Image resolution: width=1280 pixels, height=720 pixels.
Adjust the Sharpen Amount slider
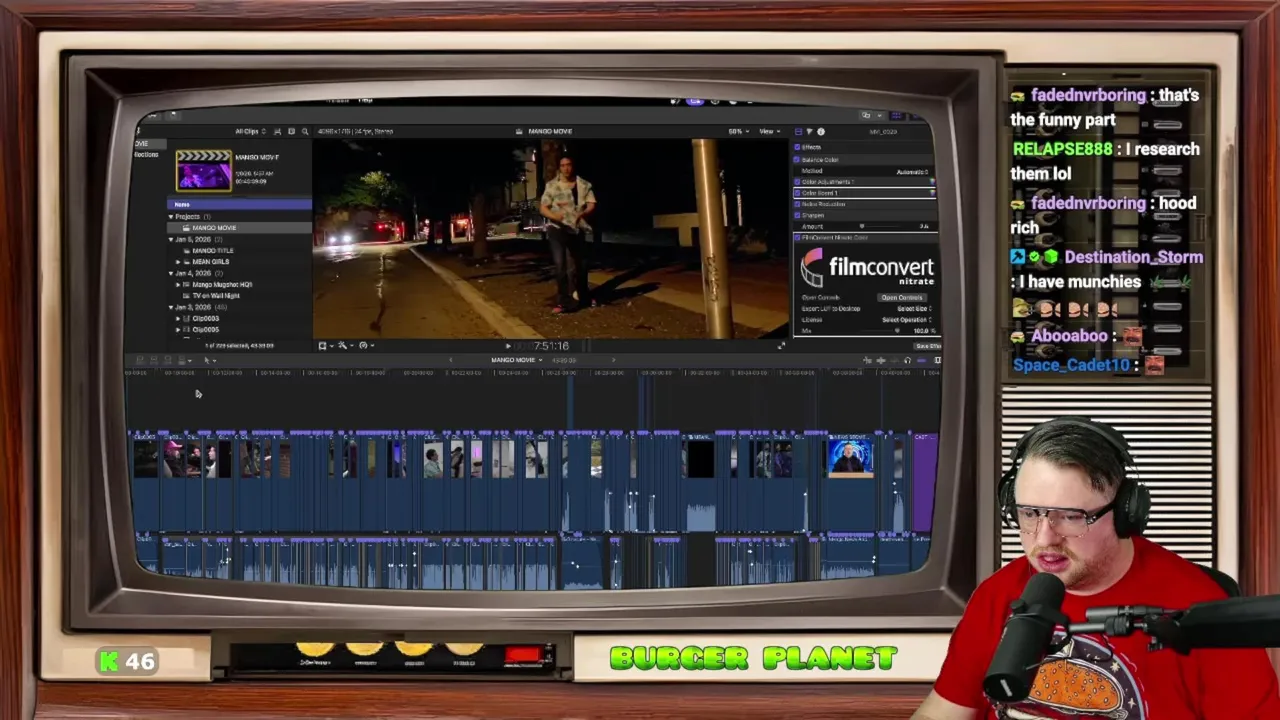862,226
